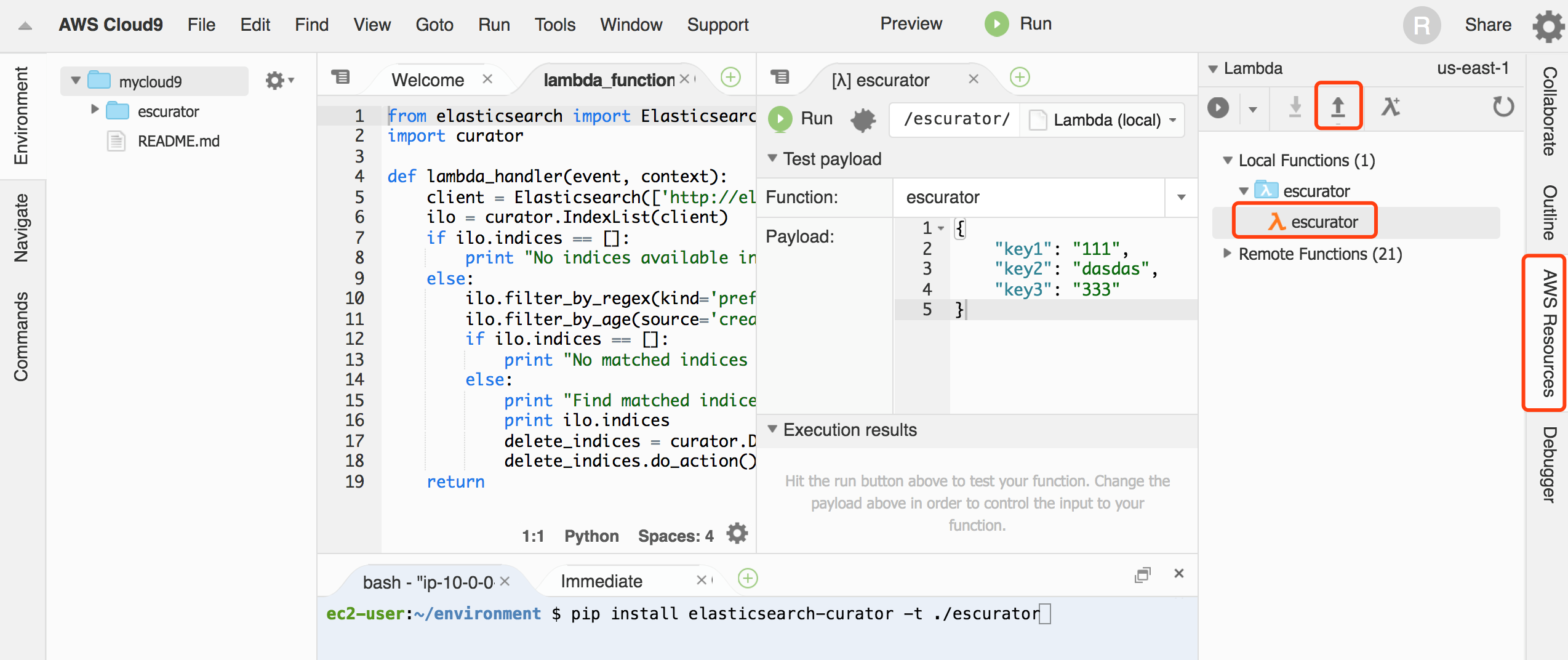This screenshot has width=1568, height=660.
Task: Open run options dropdown arrow in Lambda panel
Action: pyautogui.click(x=1252, y=110)
